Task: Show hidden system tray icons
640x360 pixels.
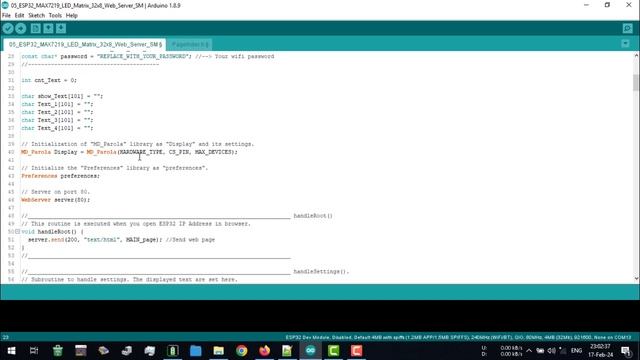Action: [529, 351]
